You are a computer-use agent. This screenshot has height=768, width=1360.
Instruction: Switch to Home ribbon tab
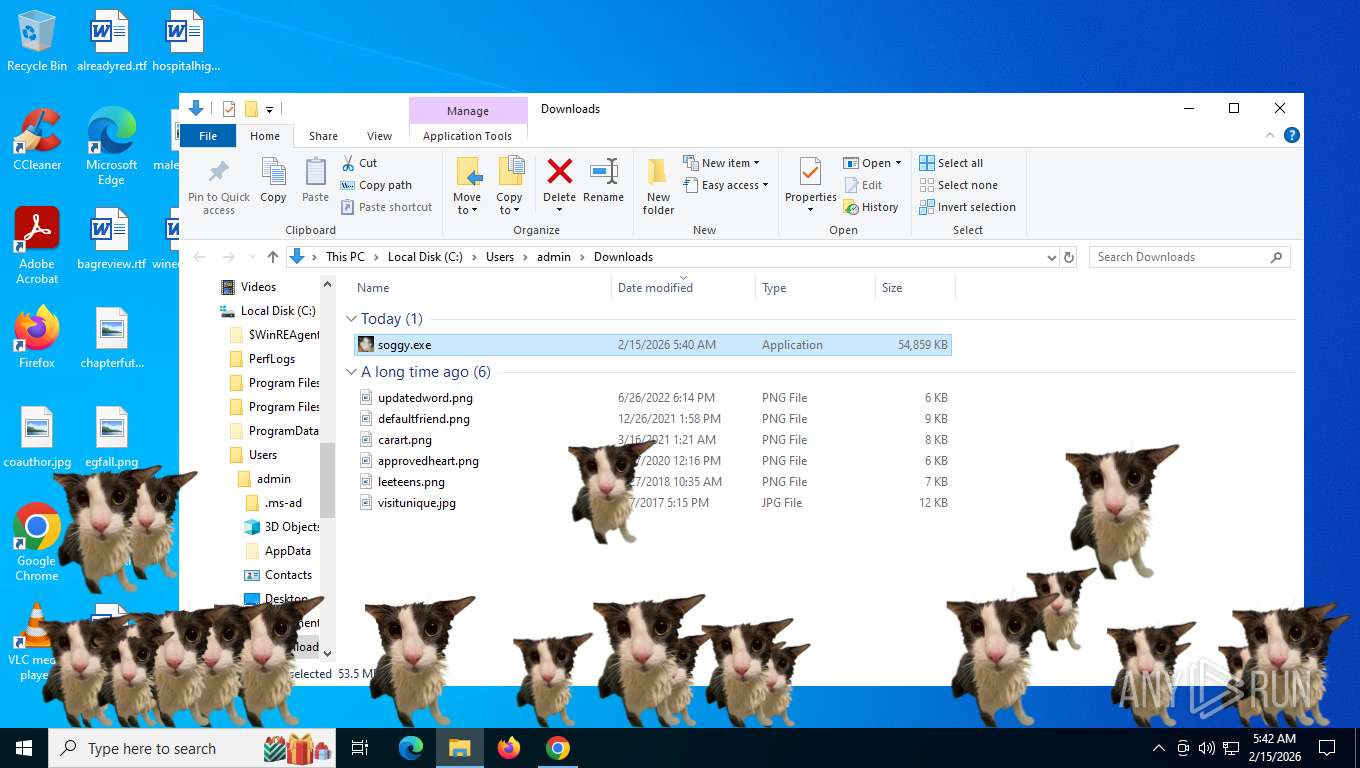265,136
